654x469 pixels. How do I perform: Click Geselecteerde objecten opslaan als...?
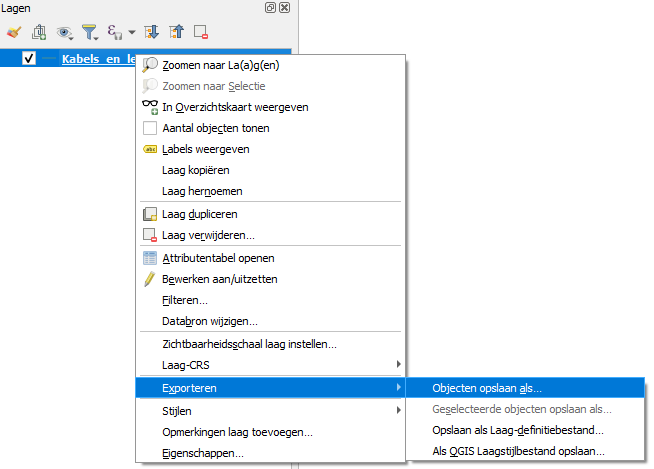pyautogui.click(x=525, y=409)
